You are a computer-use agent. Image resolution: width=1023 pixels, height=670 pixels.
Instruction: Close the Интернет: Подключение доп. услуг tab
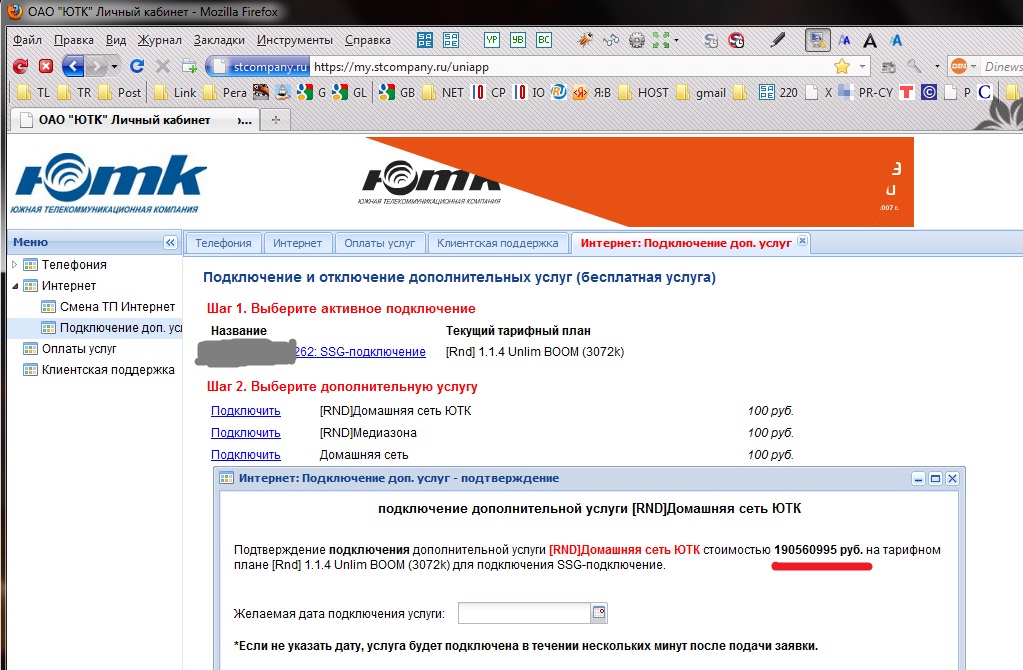click(802, 241)
